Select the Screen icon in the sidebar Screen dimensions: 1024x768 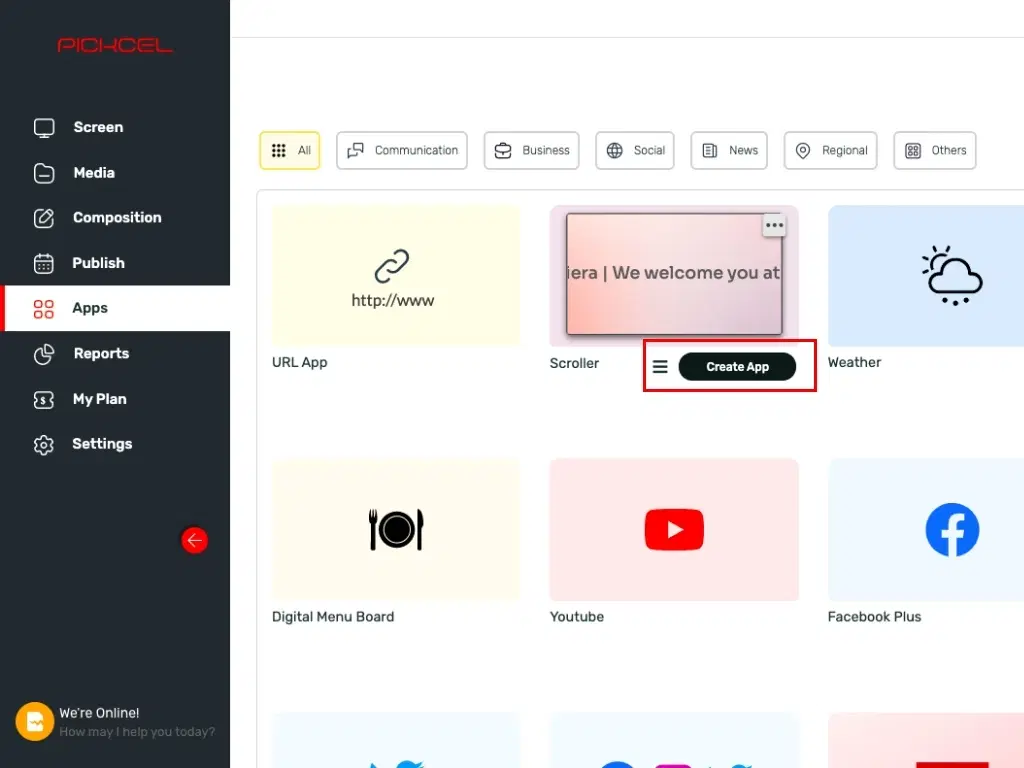tap(44, 127)
